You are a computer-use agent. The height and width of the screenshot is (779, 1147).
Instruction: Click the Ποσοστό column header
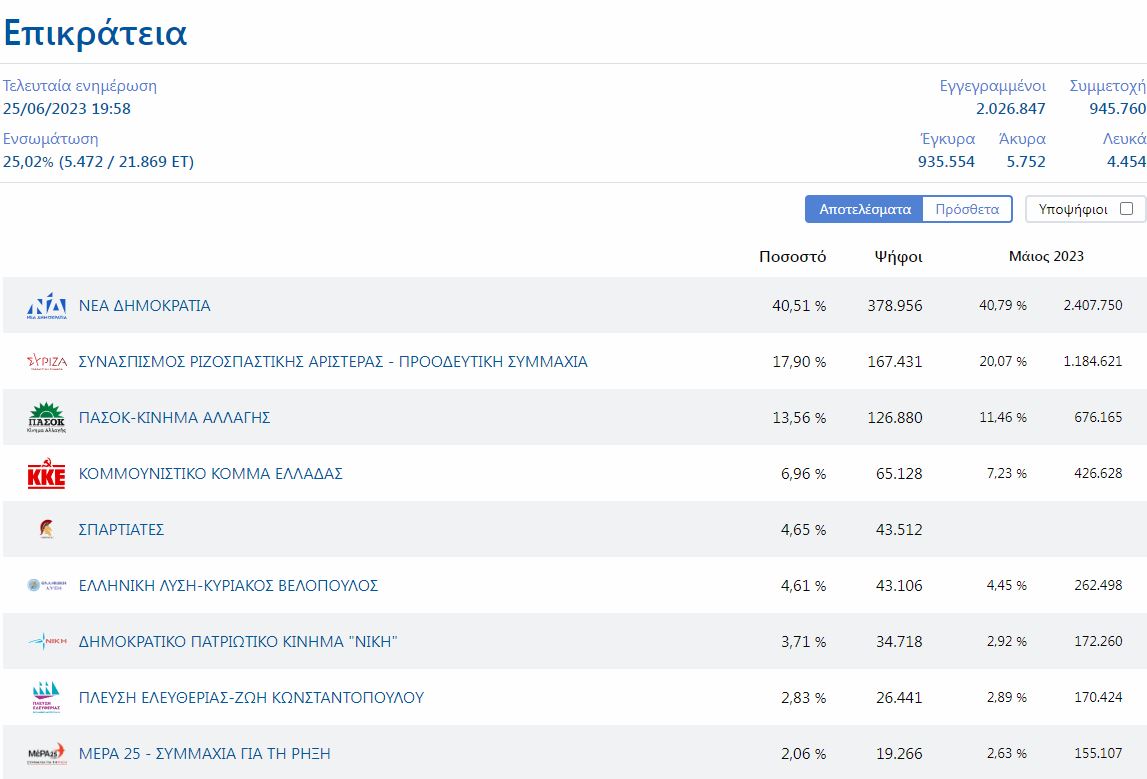pos(792,257)
